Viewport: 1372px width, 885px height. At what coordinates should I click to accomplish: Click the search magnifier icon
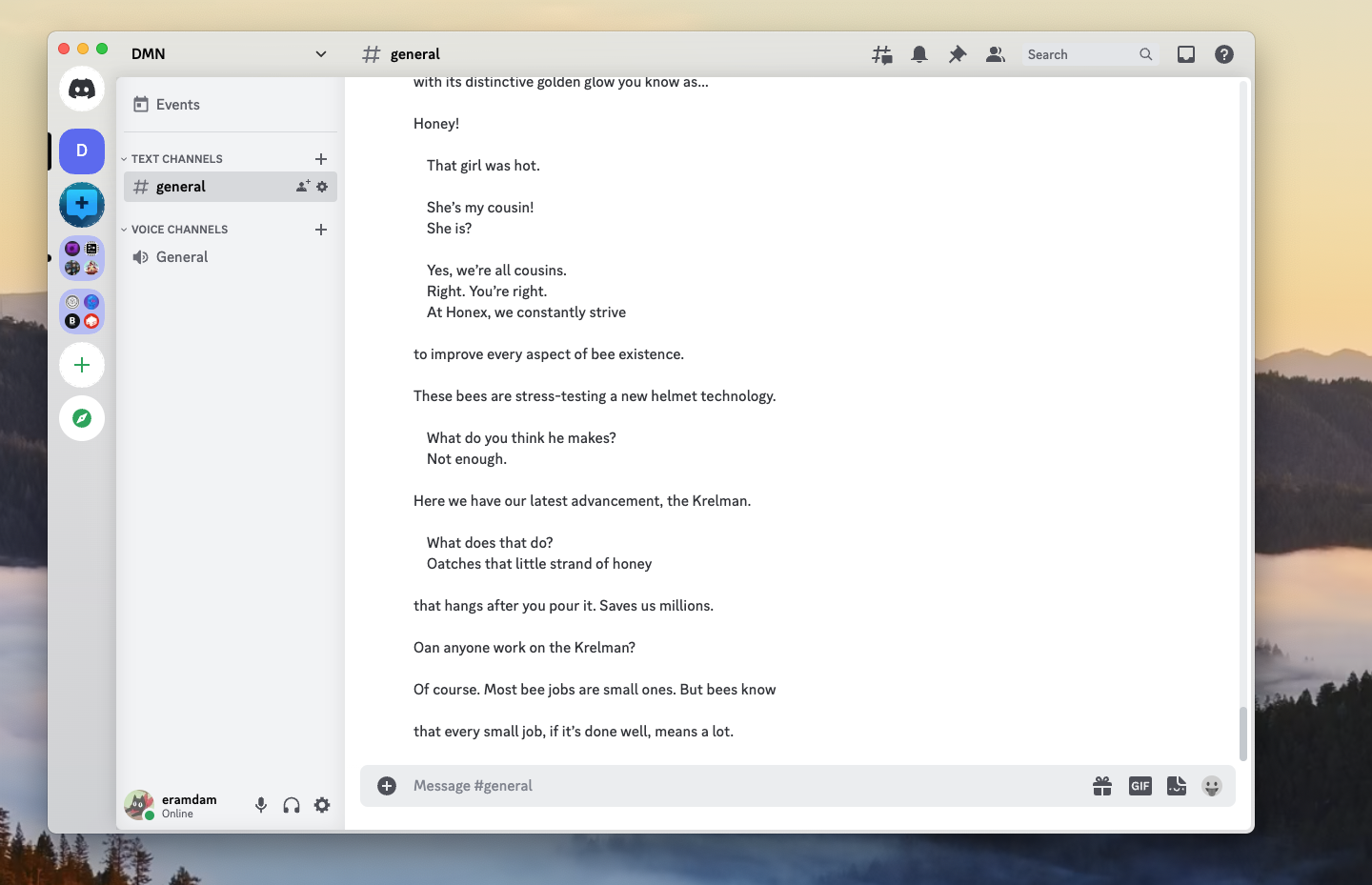pos(1146,55)
